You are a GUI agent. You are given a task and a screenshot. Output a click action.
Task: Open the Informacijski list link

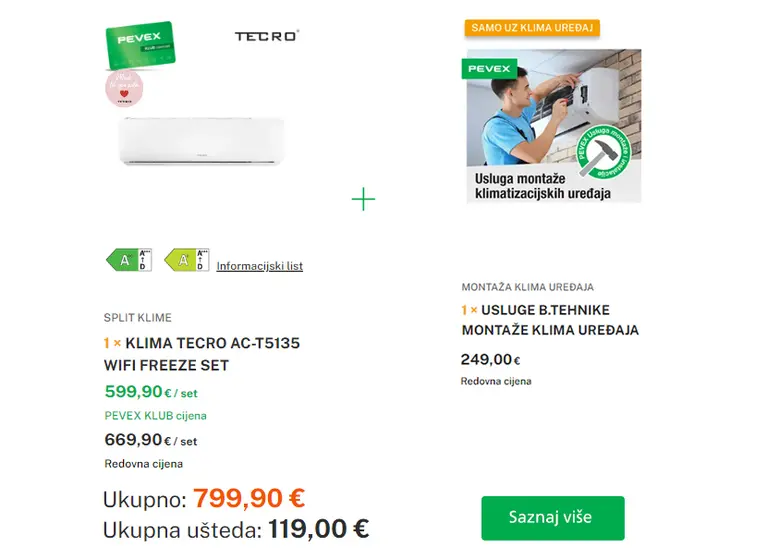pos(260,266)
